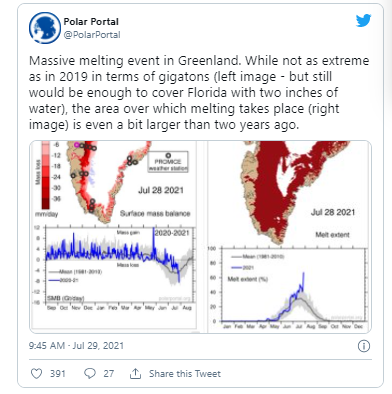This screenshot has height=394, width=392.
Task: Open the tweet info circle icon
Action: pos(364,346)
